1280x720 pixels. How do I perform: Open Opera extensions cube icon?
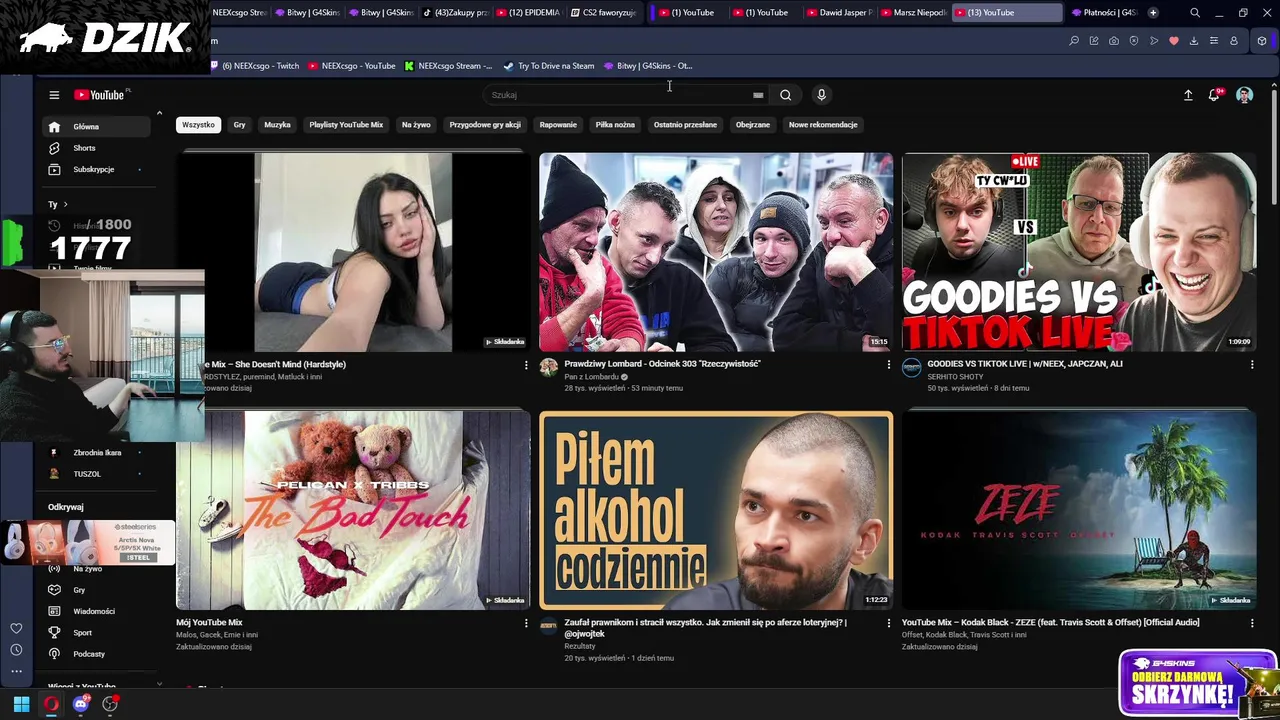pyautogui.click(x=1262, y=41)
